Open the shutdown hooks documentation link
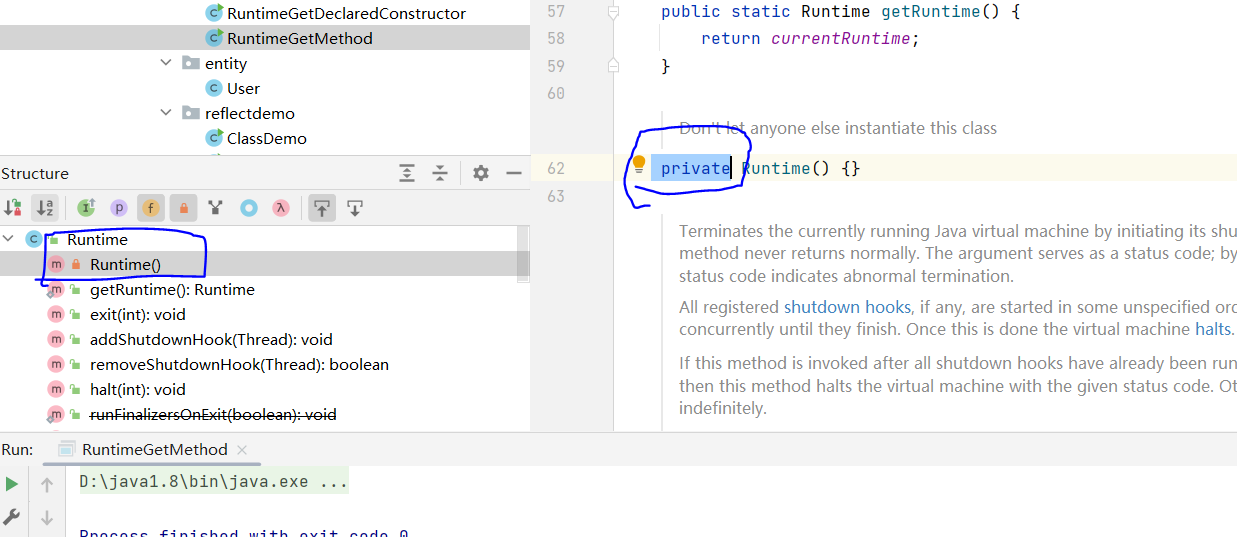Screen dimensions: 1237x537 847,306
